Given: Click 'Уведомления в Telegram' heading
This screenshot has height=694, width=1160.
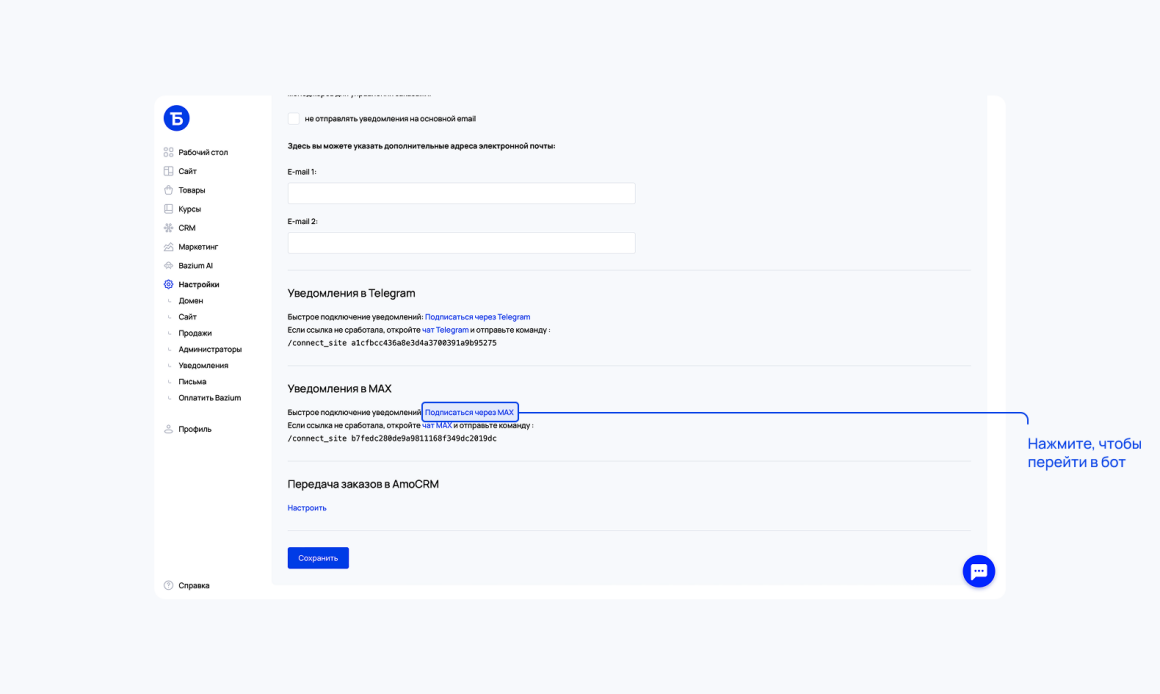Looking at the screenshot, I should coord(351,293).
